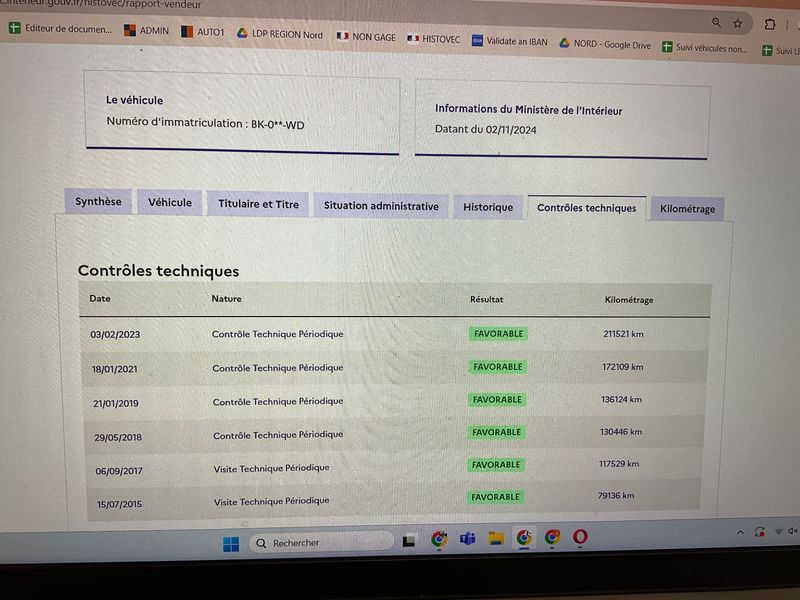Viewport: 800px width, 600px height.
Task: Open the Opera browser taskbar icon
Action: pos(580,537)
